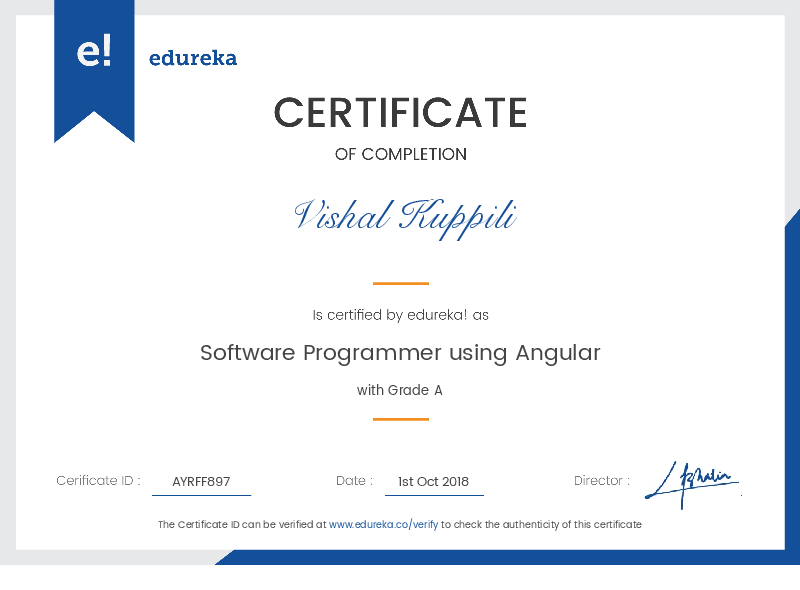This screenshot has height=590, width=800.
Task: Click the director's signature
Action: click(x=692, y=484)
